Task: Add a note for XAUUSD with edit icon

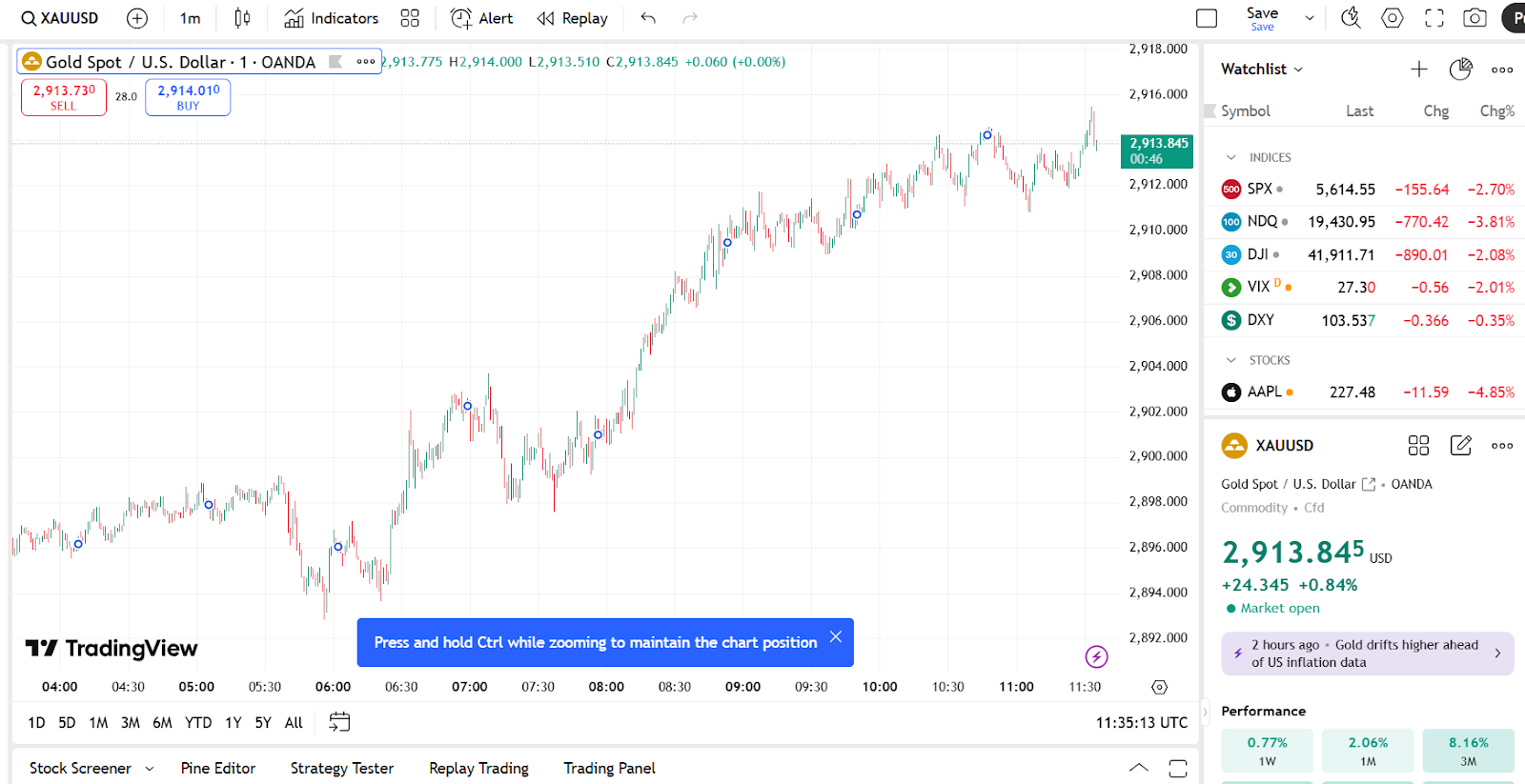Action: [1460, 445]
